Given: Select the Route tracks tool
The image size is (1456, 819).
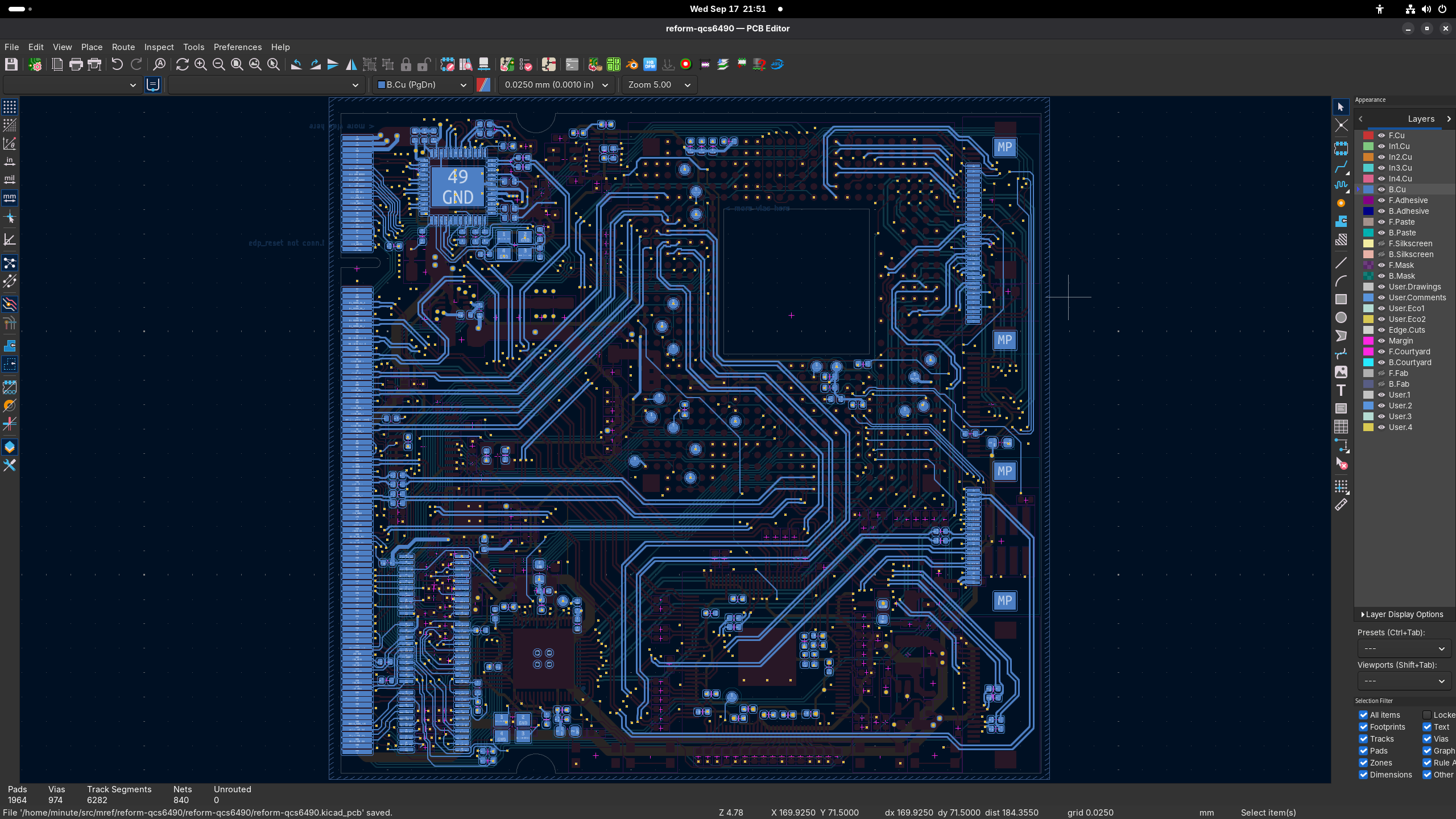Looking at the screenshot, I should [x=1341, y=167].
